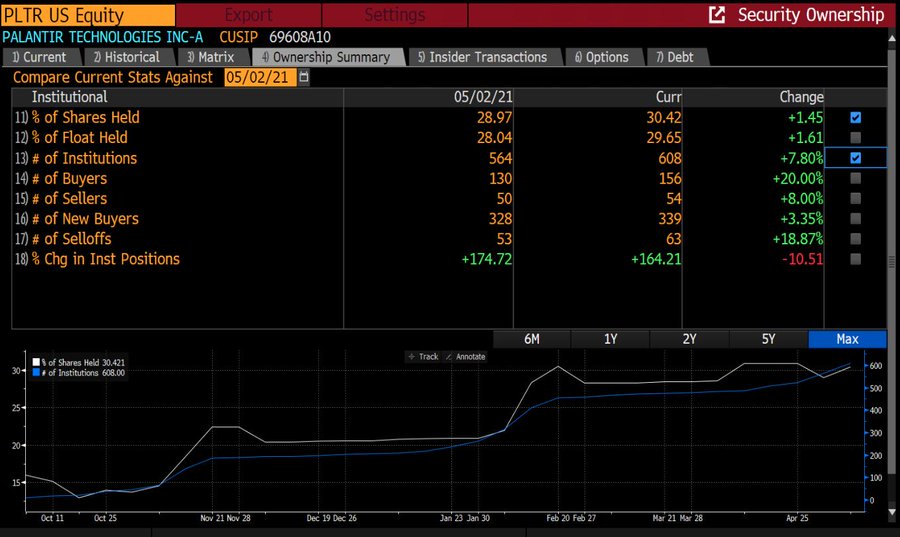The width and height of the screenshot is (900, 537).
Task: Check the % of Float Held checkbox
Action: (855, 138)
